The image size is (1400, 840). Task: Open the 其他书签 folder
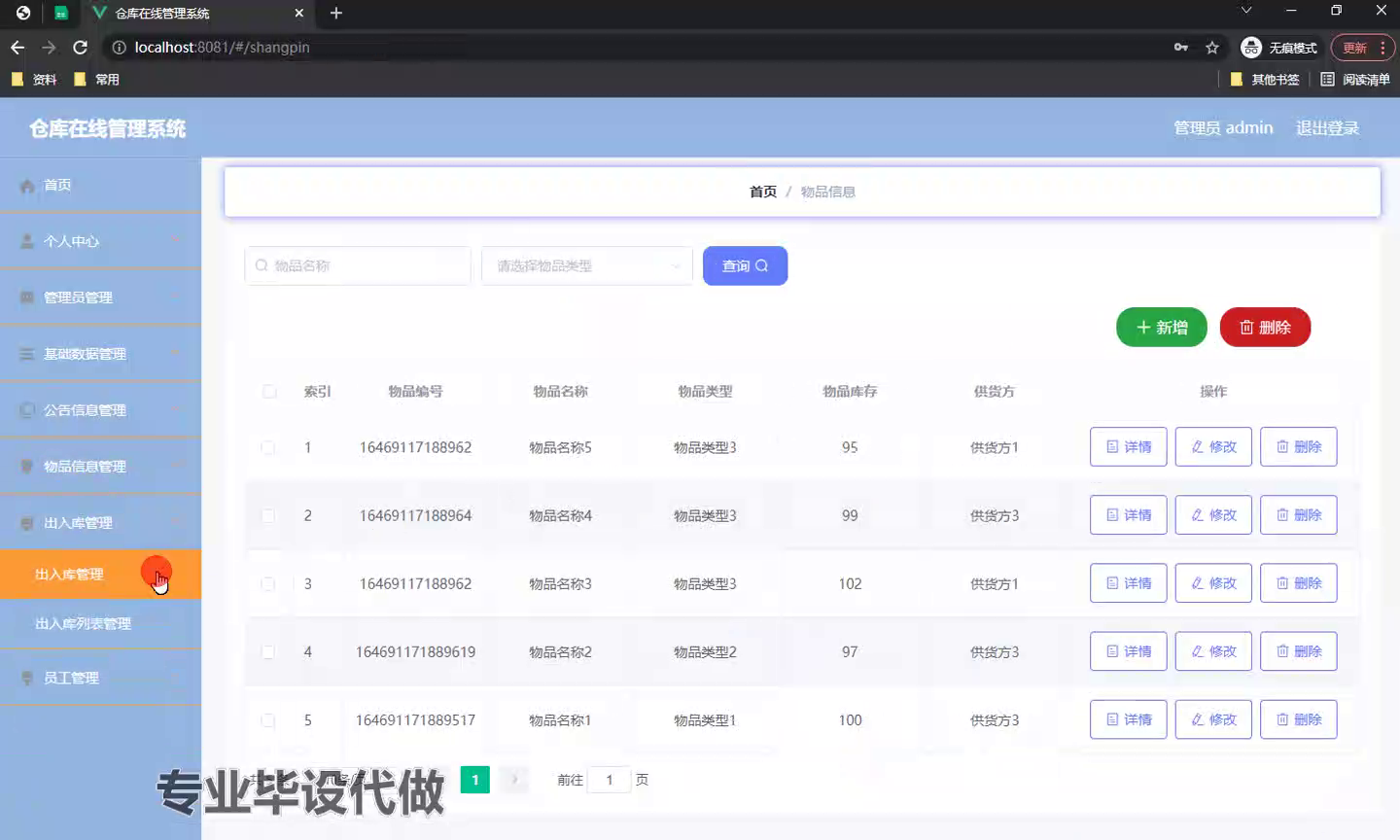(1265, 79)
